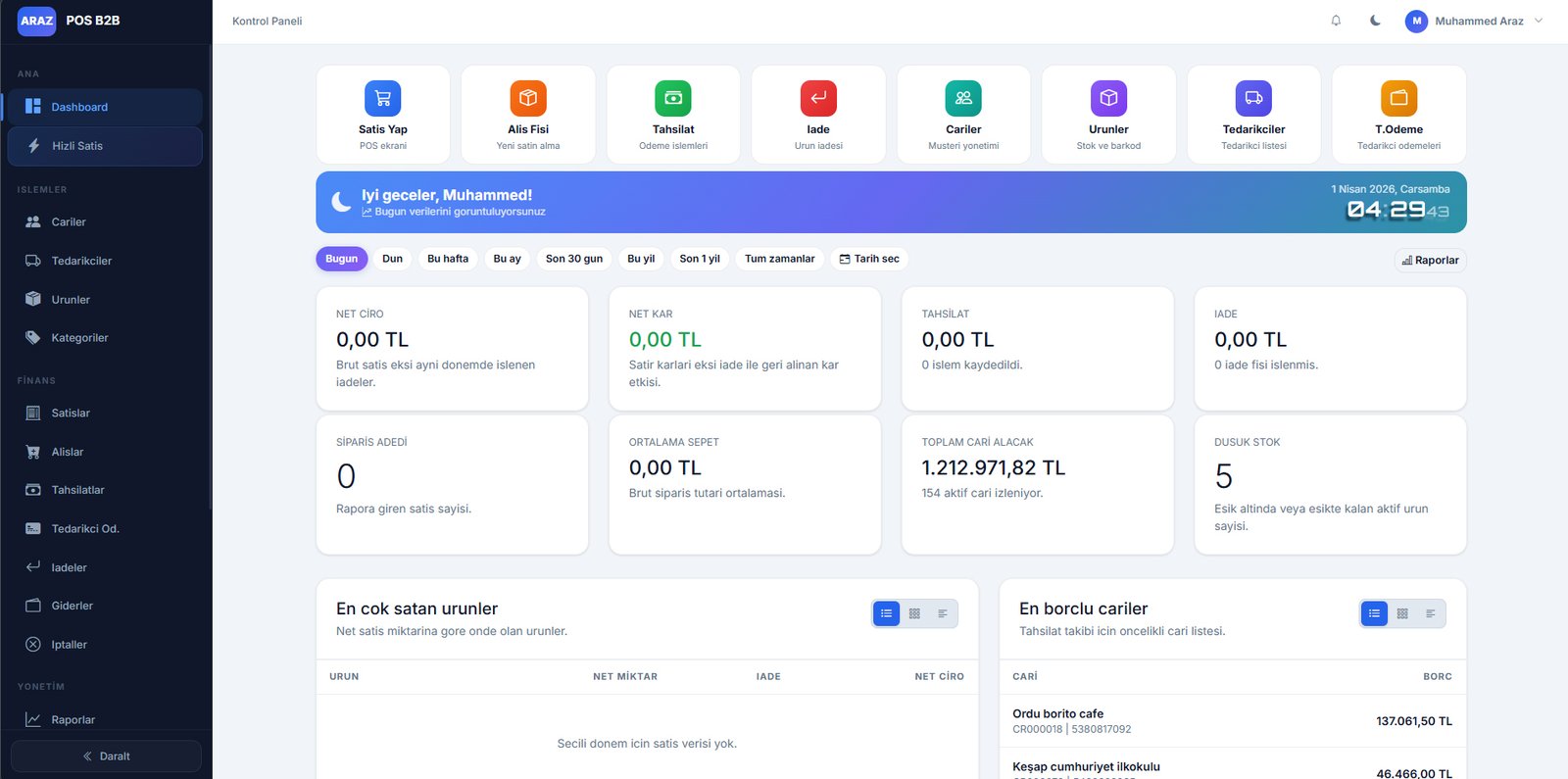This screenshot has height=779, width=1568.
Task: Switch En borclu cariler to chart view
Action: [1431, 613]
